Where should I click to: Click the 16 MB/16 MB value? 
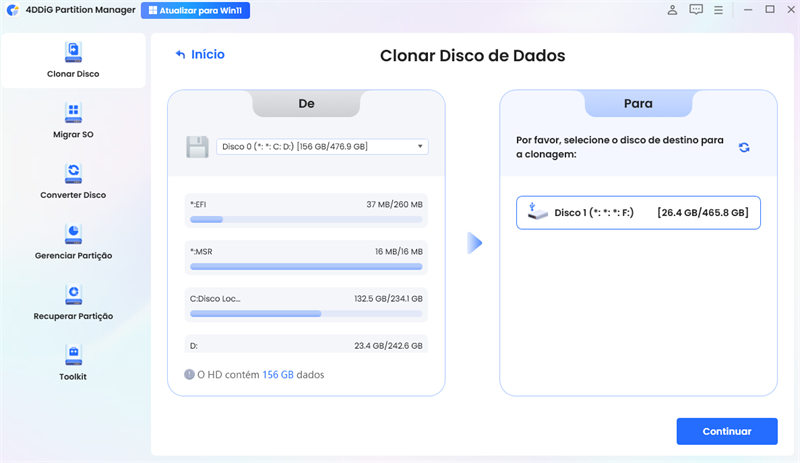pyautogui.click(x=398, y=251)
